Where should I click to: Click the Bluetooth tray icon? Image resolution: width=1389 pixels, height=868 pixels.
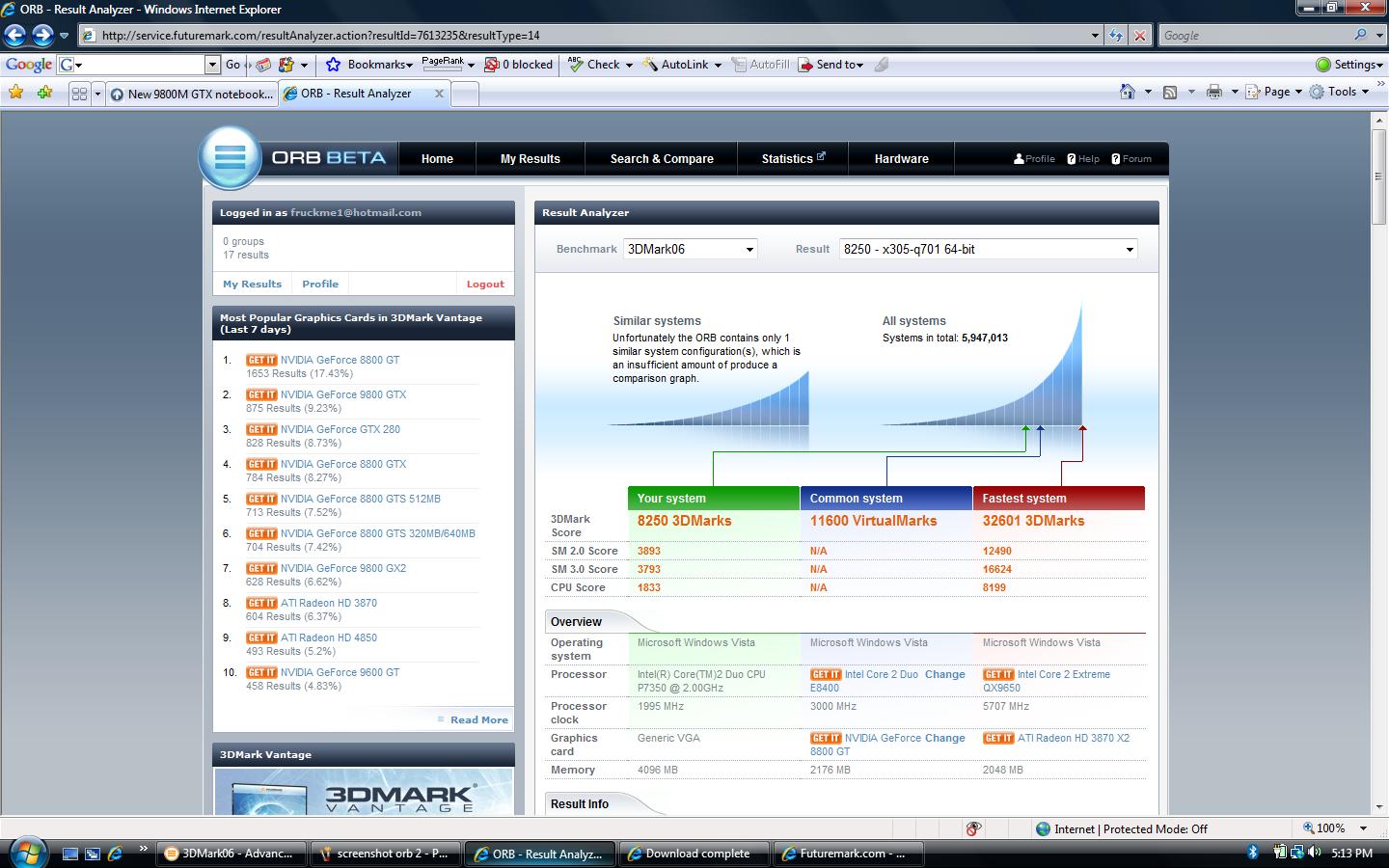point(1253,853)
